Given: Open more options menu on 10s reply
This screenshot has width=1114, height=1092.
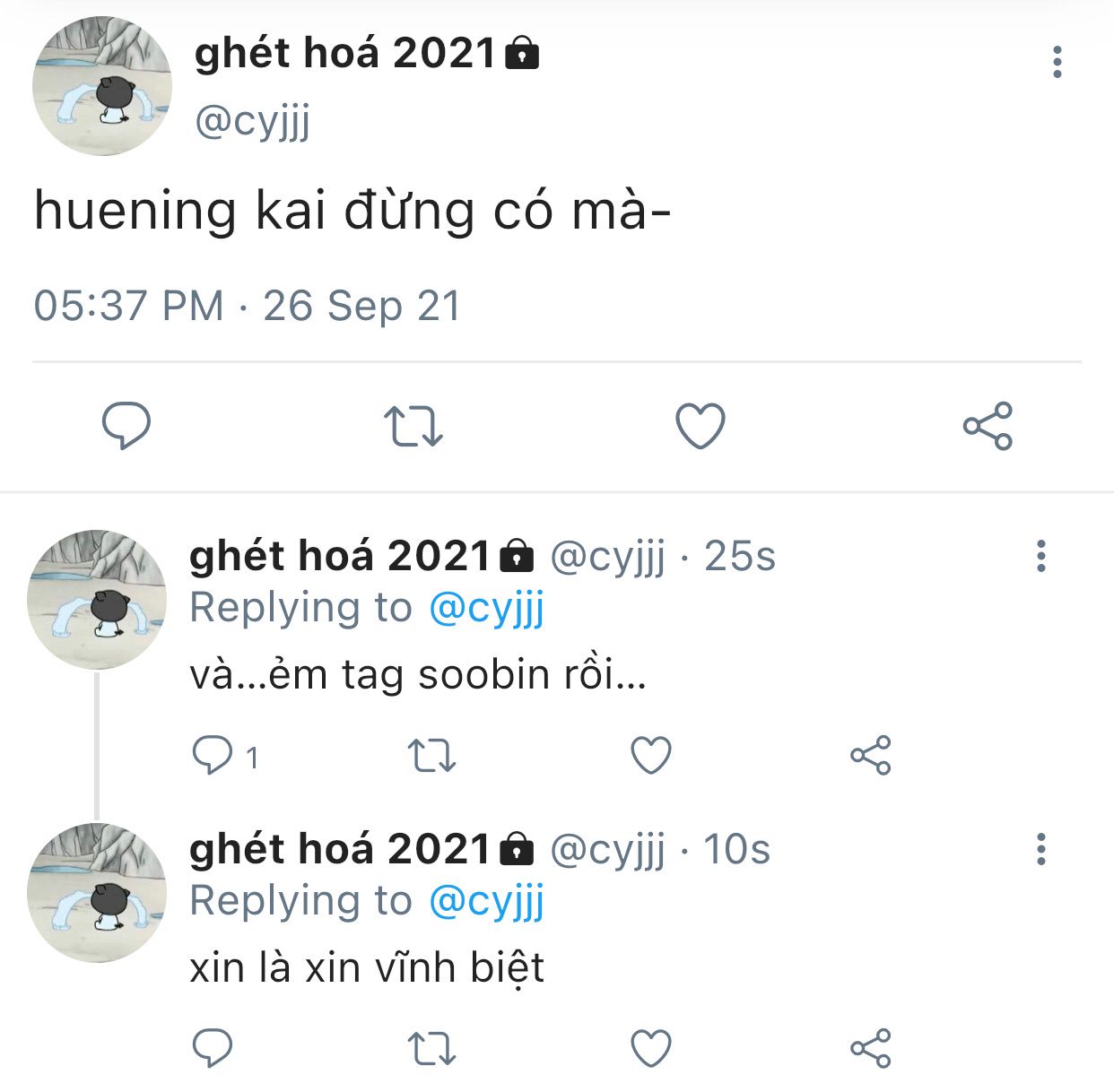Looking at the screenshot, I should (x=1040, y=849).
